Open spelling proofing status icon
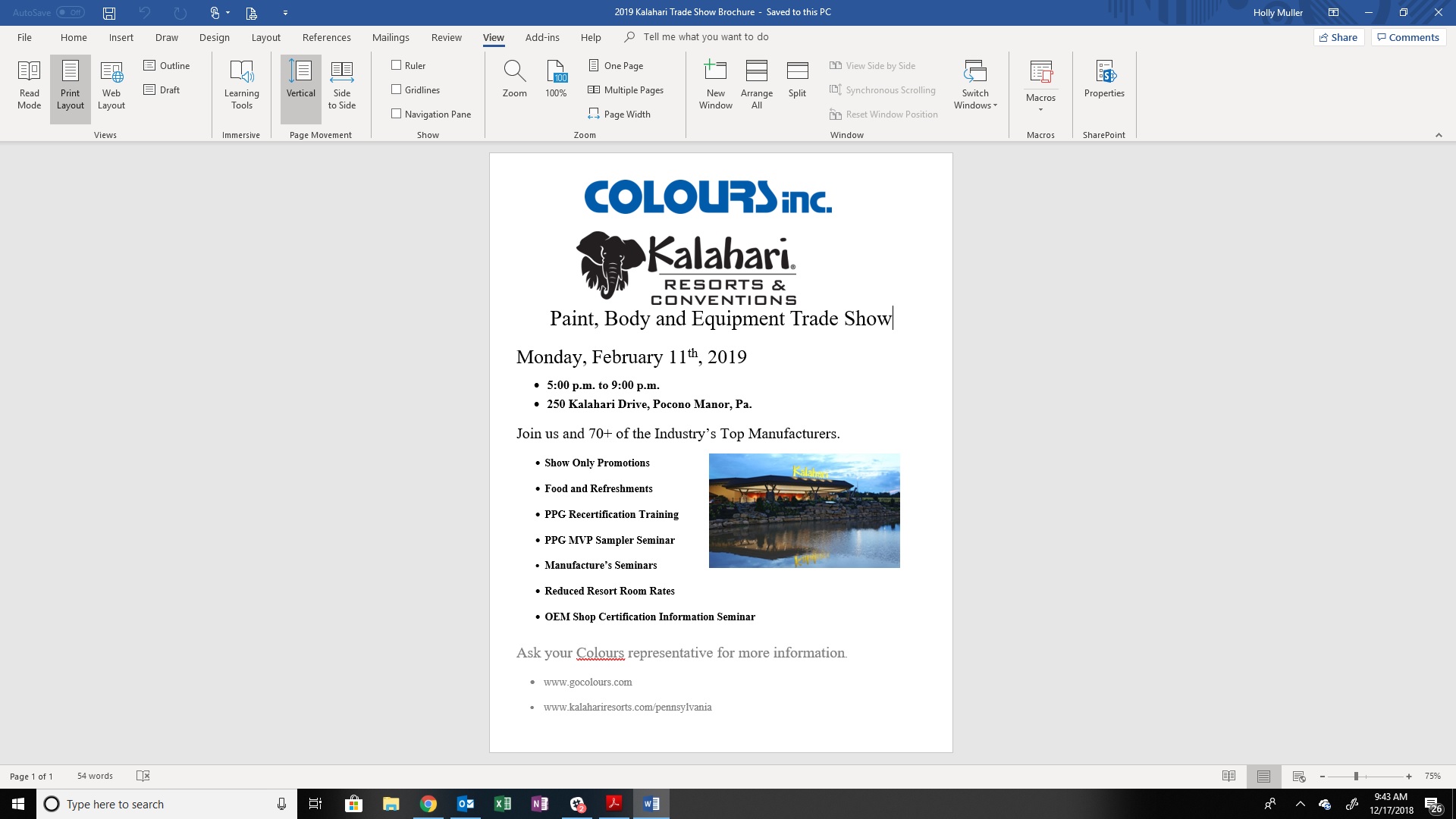Screen dimensions: 1456x819 pyautogui.click(x=143, y=776)
